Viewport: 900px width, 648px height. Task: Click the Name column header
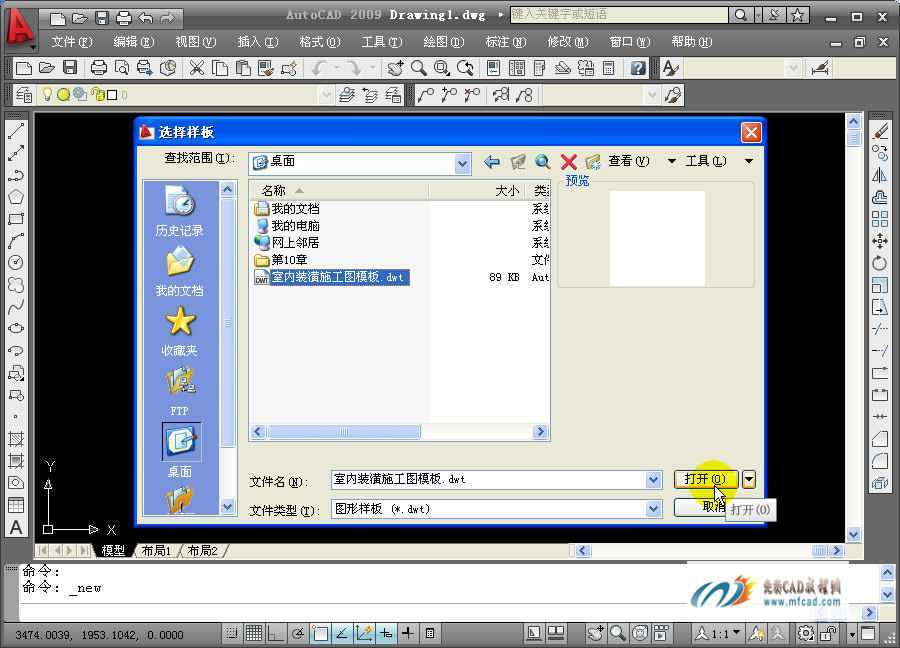click(339, 191)
